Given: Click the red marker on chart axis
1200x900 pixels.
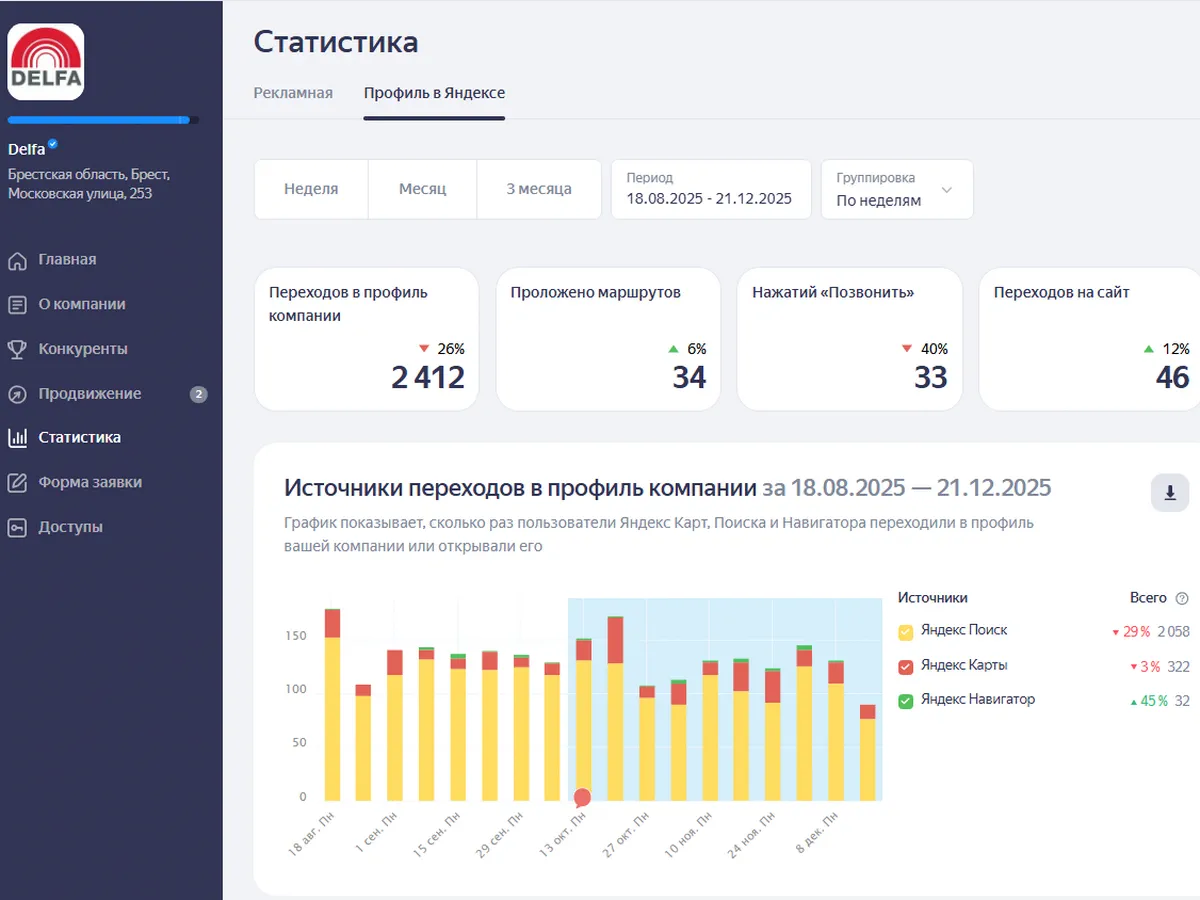Looking at the screenshot, I should point(582,797).
